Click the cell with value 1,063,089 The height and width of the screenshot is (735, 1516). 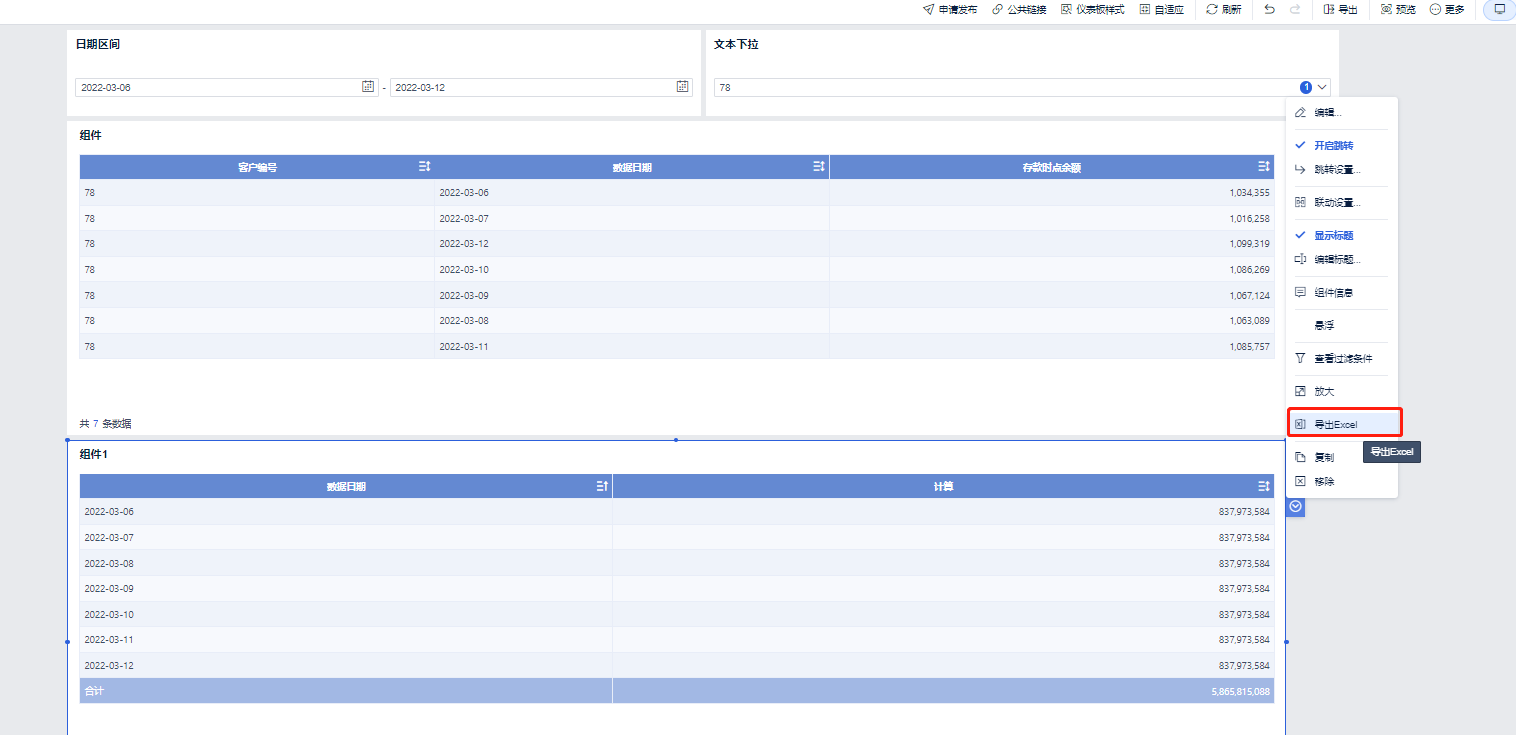(x=1052, y=321)
